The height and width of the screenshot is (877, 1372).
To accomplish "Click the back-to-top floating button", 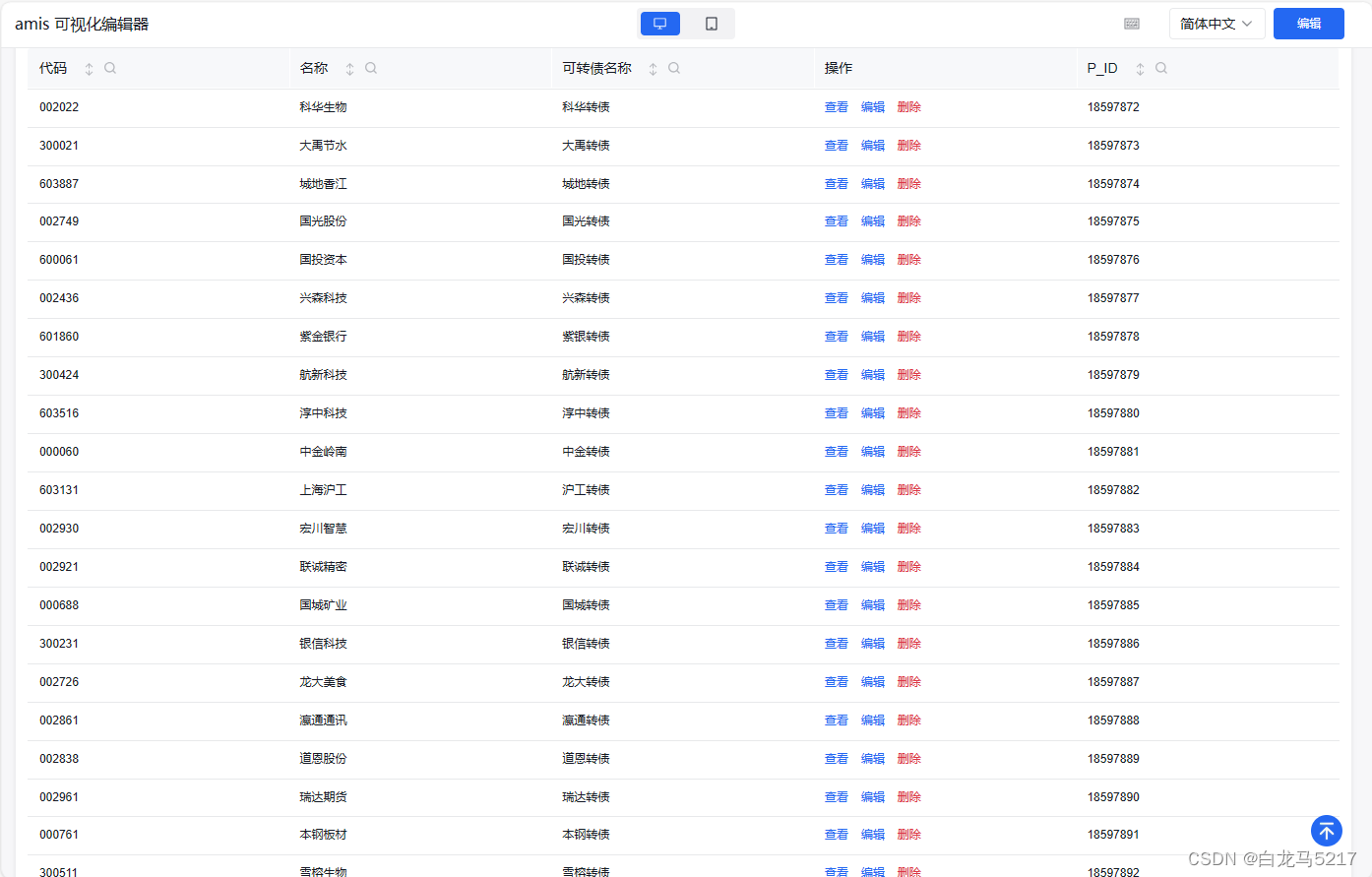I will [1326, 831].
